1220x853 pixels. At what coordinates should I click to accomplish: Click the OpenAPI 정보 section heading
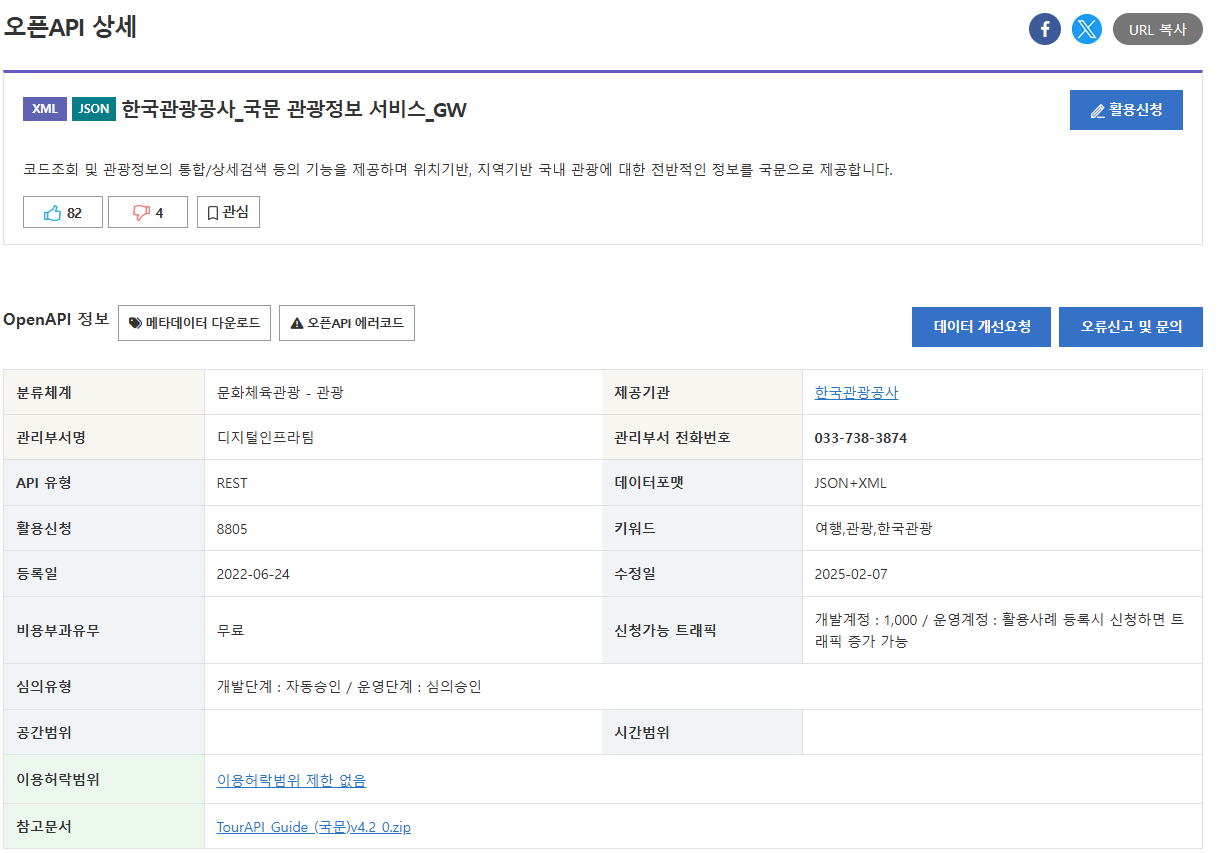[x=56, y=319]
